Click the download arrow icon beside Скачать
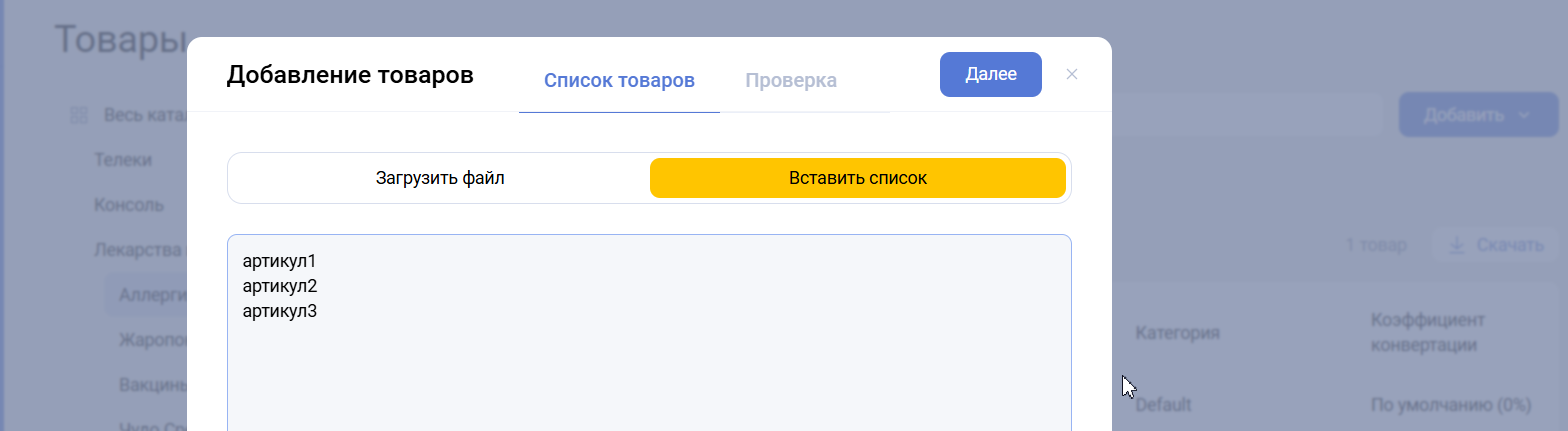The height and width of the screenshot is (431, 1568). [1456, 245]
